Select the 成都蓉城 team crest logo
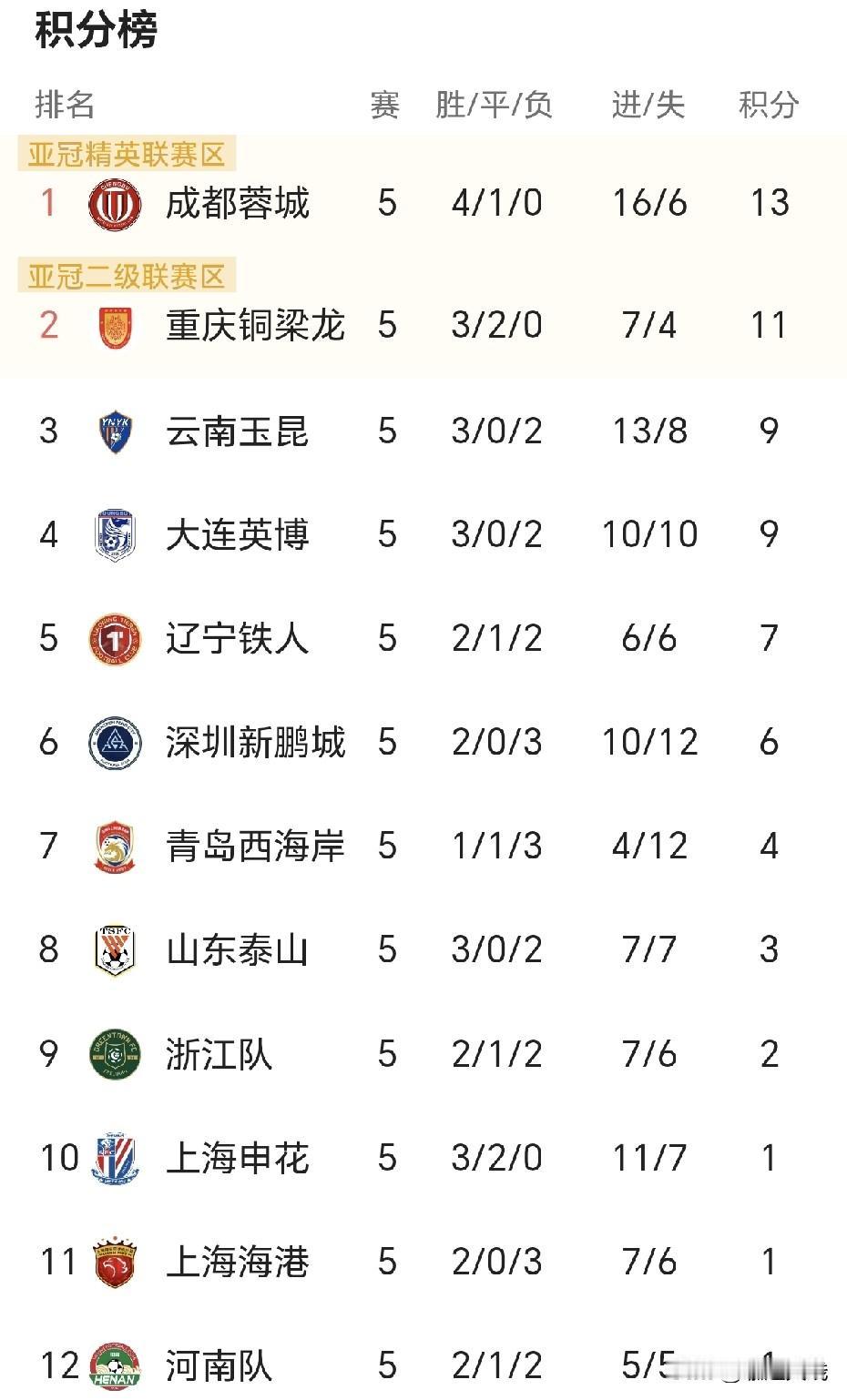The height and width of the screenshot is (1400, 847). 109,204
